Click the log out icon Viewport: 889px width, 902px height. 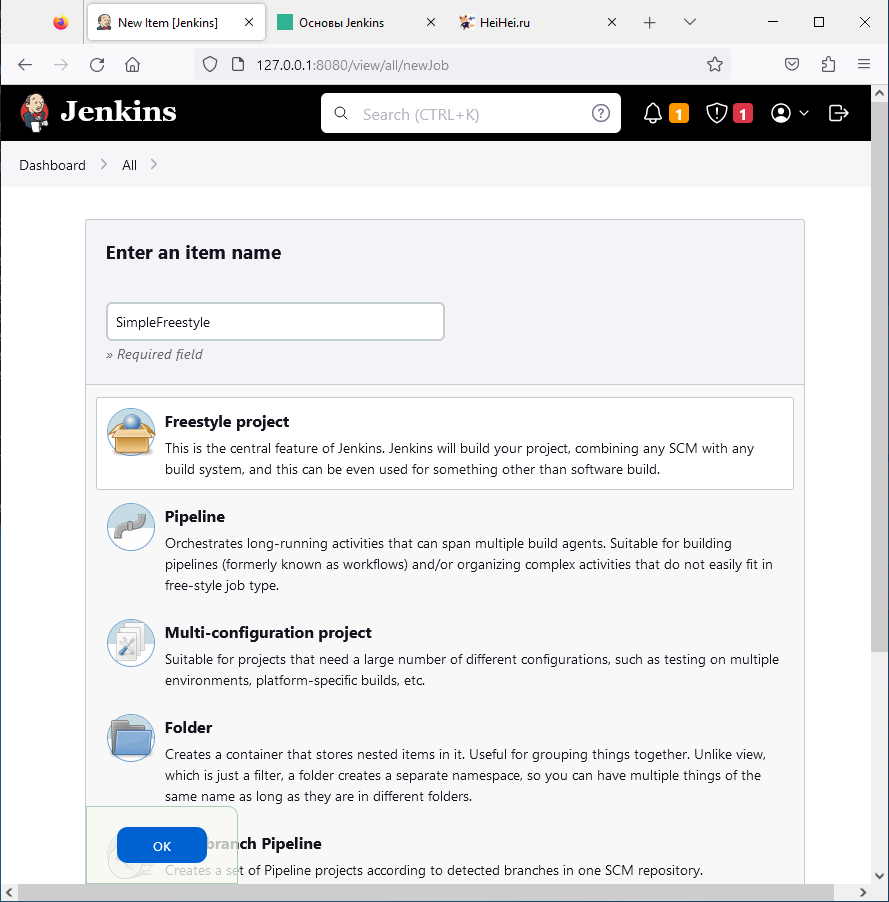(x=838, y=113)
